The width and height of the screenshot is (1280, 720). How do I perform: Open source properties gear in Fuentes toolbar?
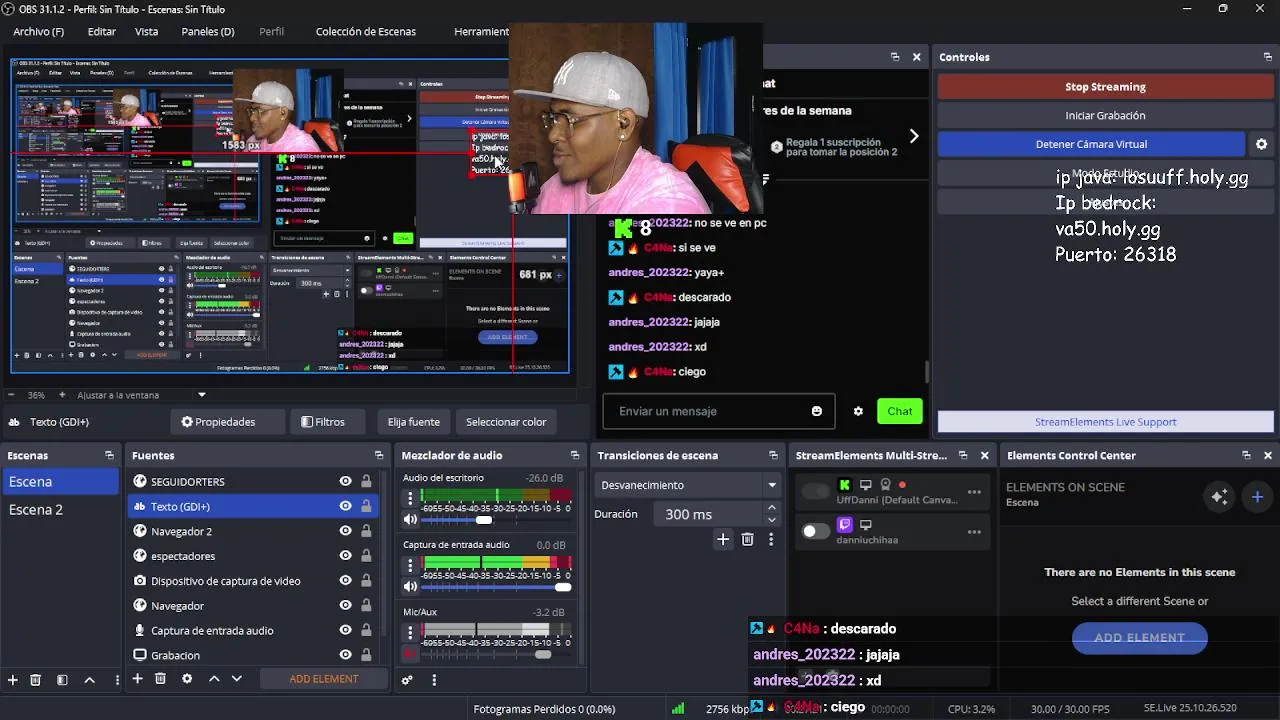pos(187,679)
